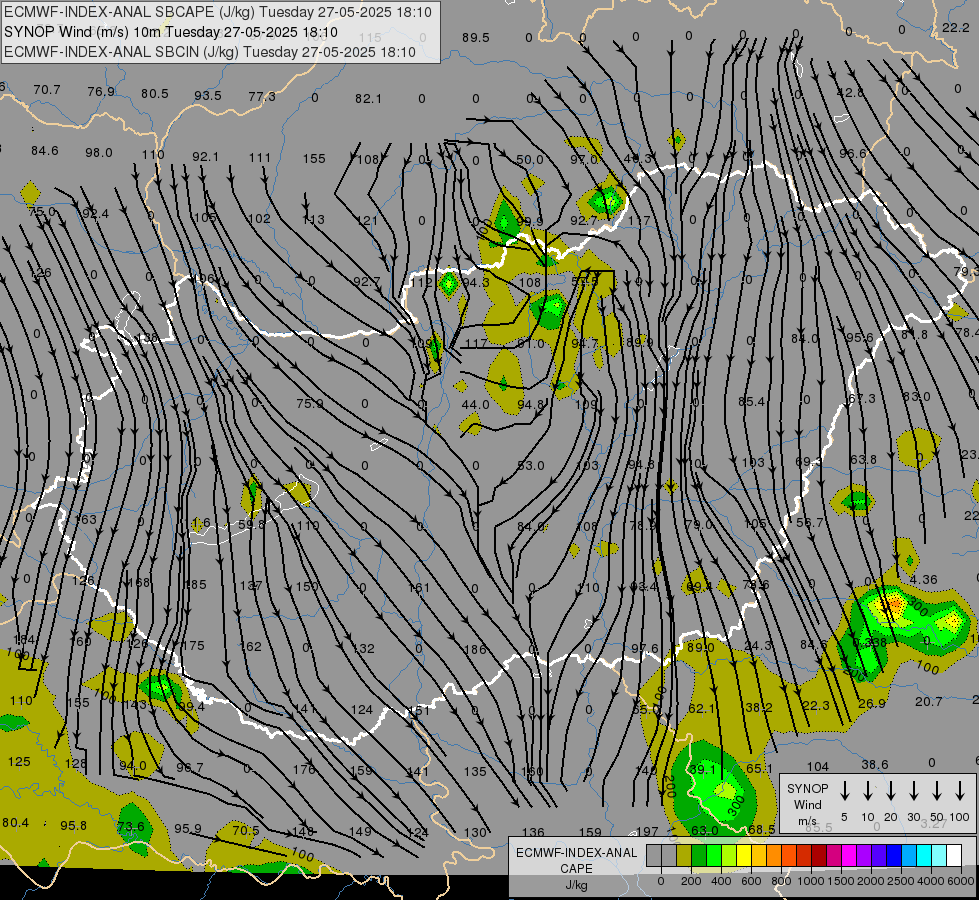The height and width of the screenshot is (900, 979).
Task: Click the wind arrow above the 20 m/s label
Action: click(891, 791)
